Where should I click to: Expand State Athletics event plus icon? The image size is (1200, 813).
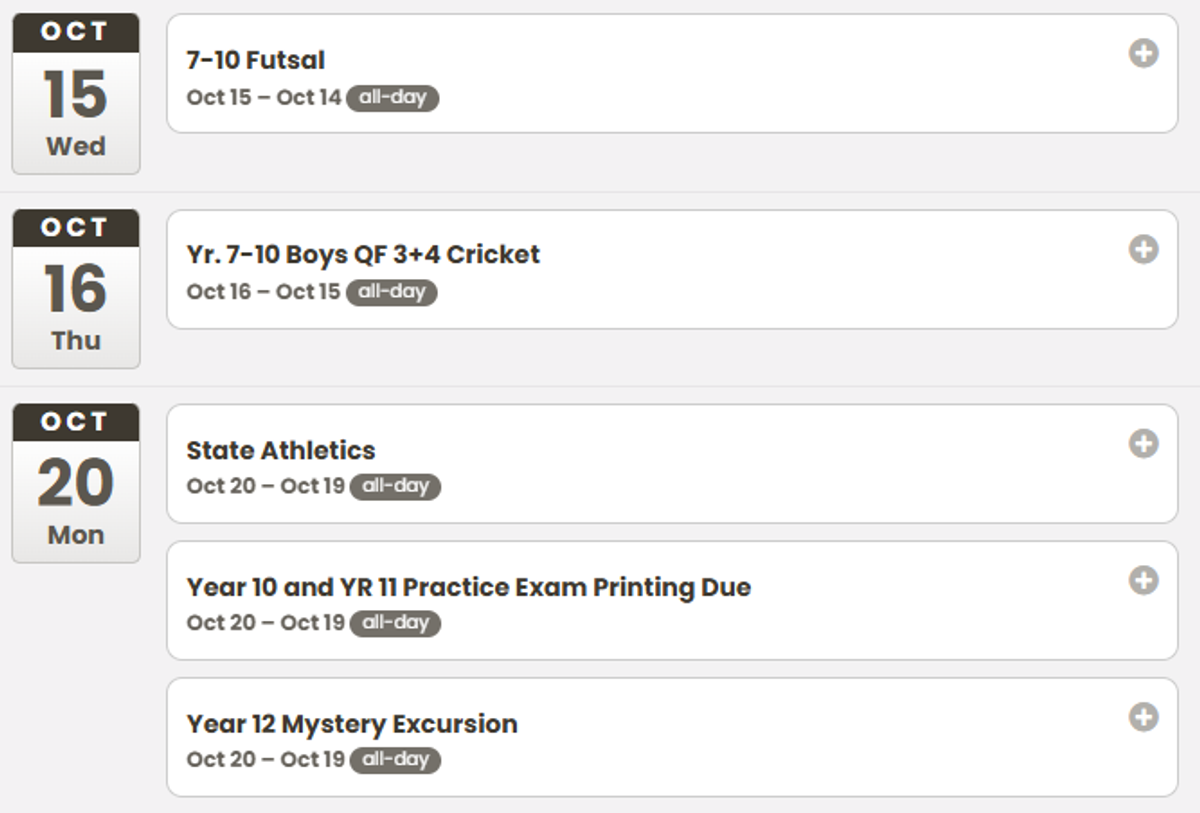pyautogui.click(x=1144, y=443)
